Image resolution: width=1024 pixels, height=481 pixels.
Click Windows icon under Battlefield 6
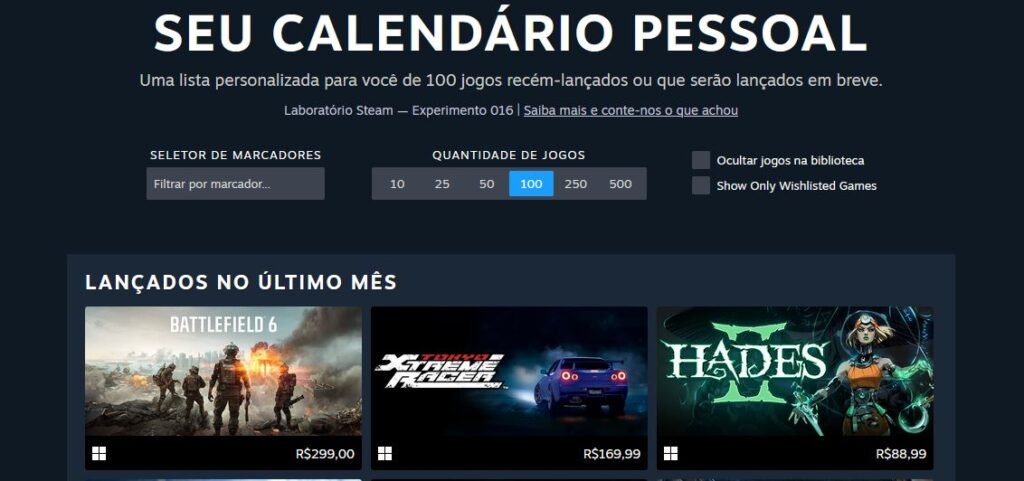pos(99,454)
